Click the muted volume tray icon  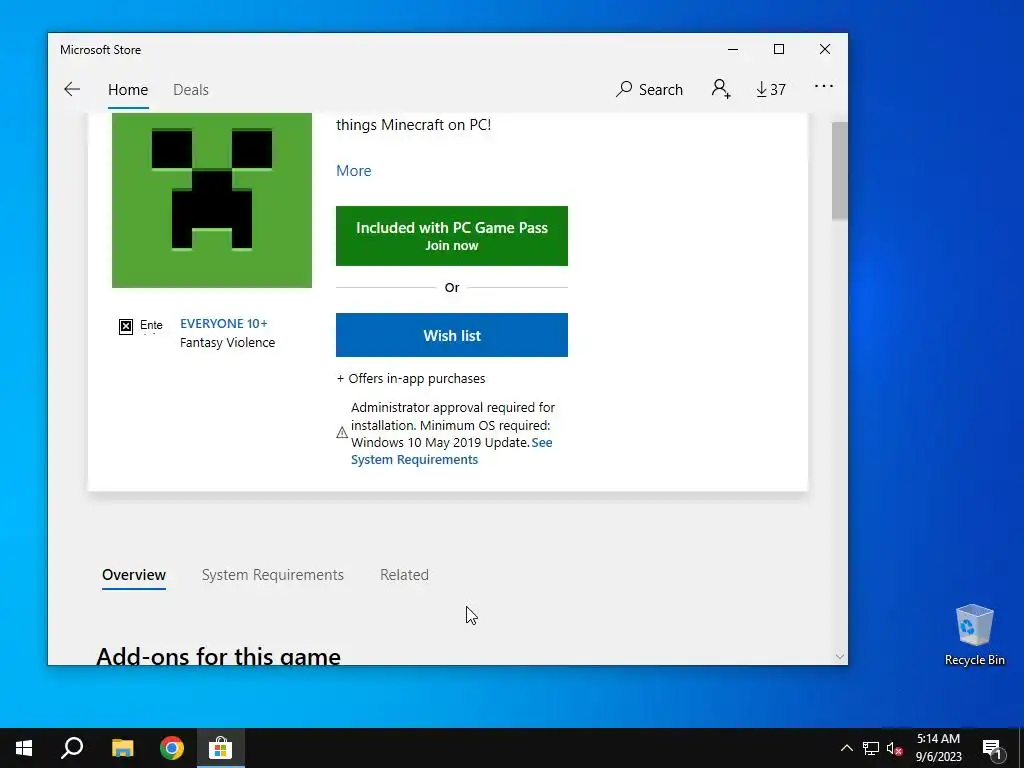tap(895, 748)
